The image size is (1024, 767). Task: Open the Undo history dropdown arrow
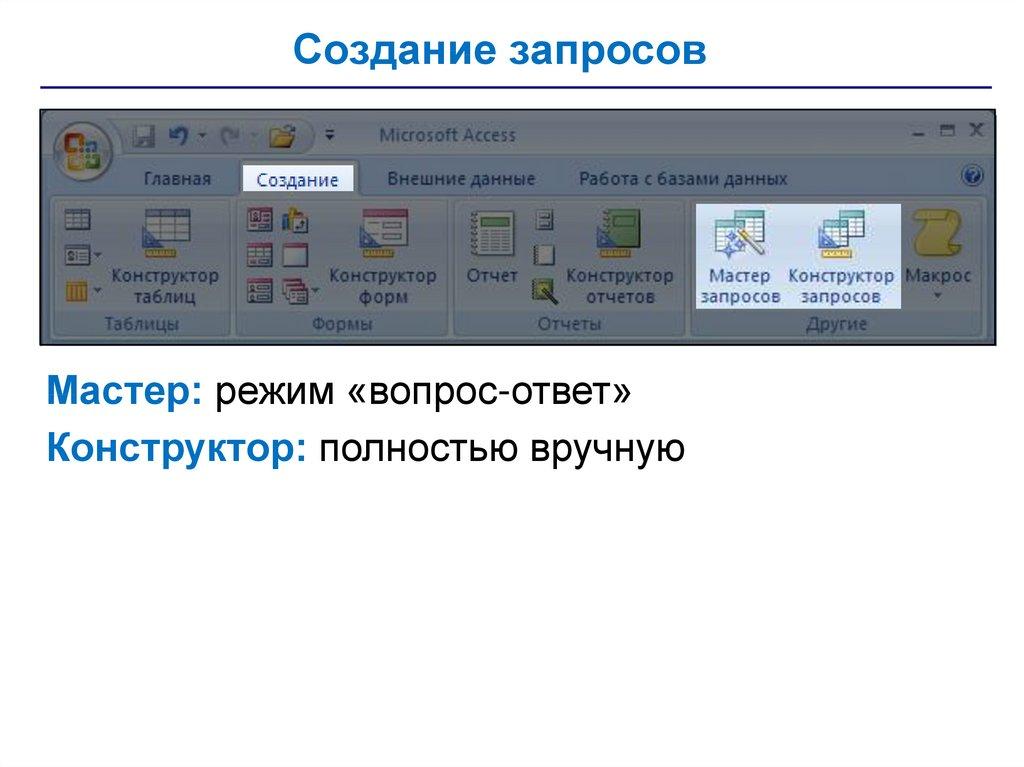[201, 135]
